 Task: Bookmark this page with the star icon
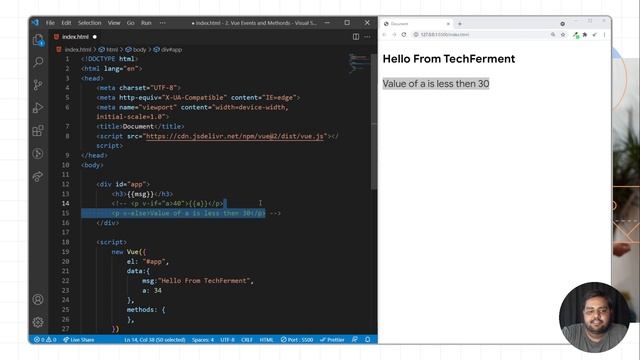point(563,35)
